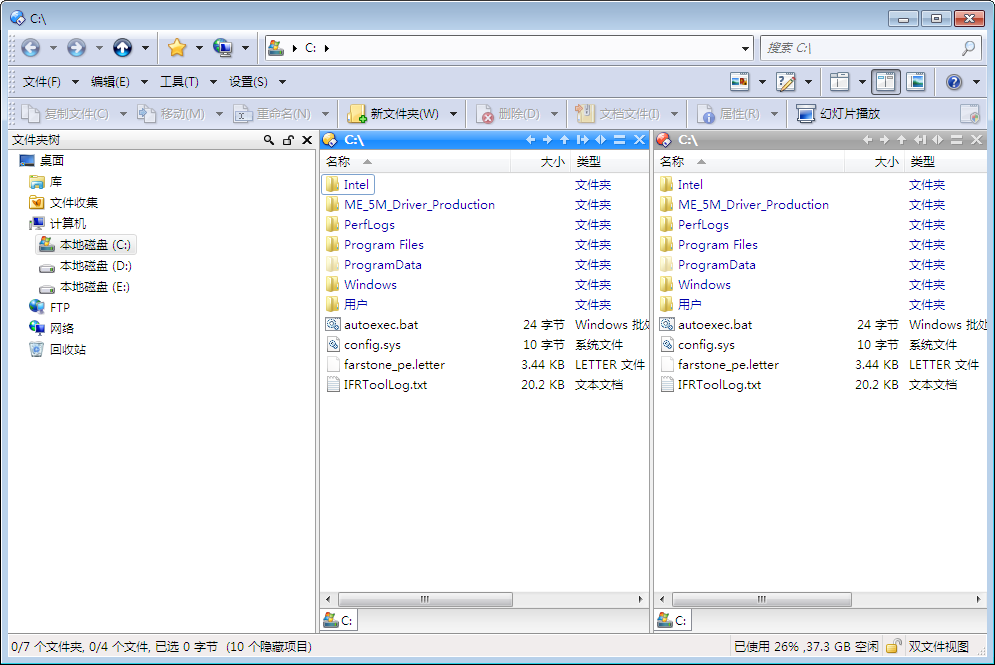Image resolution: width=995 pixels, height=665 pixels.
Task: Go up one folder level
Action: pyautogui.click(x=122, y=48)
